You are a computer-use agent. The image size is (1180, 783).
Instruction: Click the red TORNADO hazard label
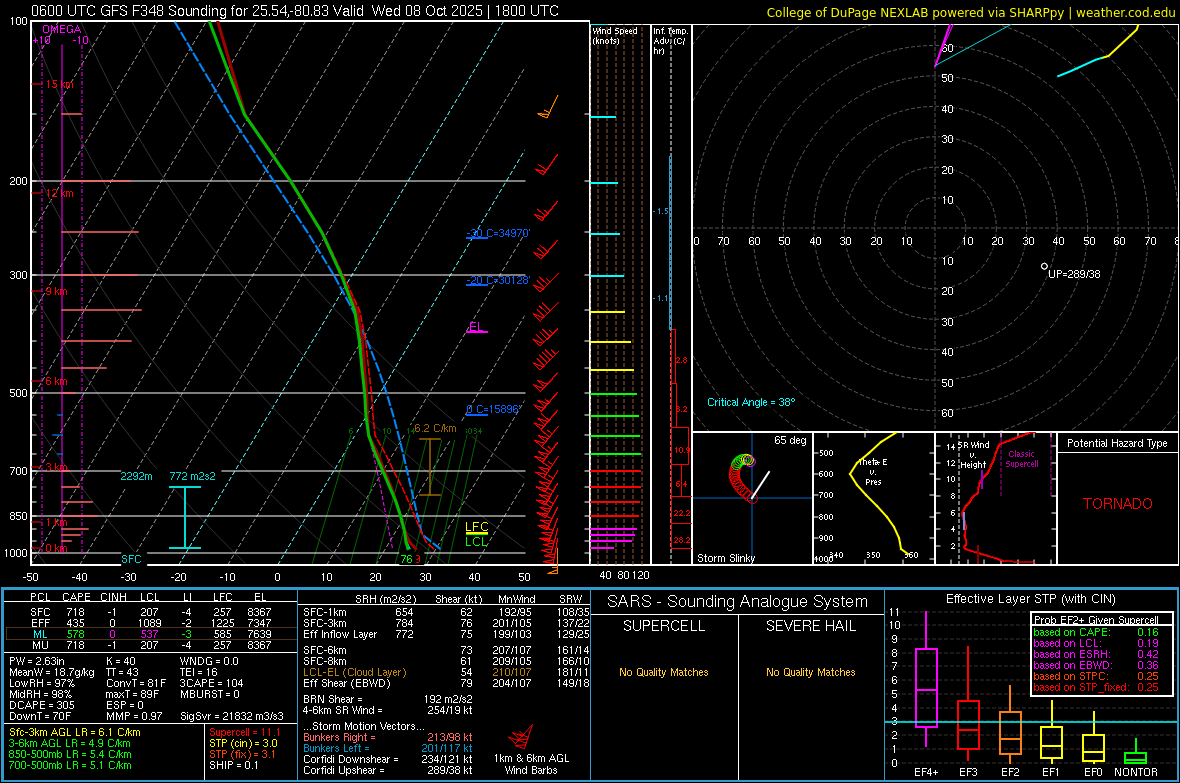click(x=1118, y=504)
